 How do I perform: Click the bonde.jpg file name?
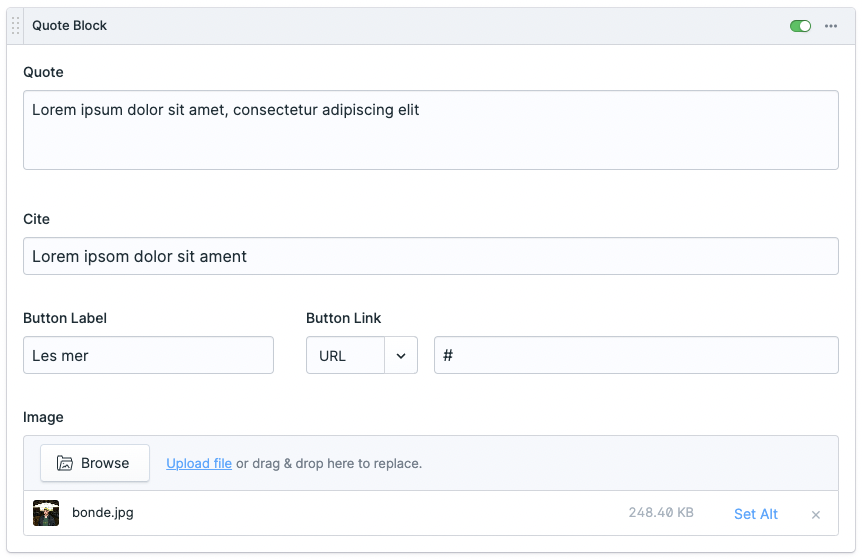click(103, 513)
